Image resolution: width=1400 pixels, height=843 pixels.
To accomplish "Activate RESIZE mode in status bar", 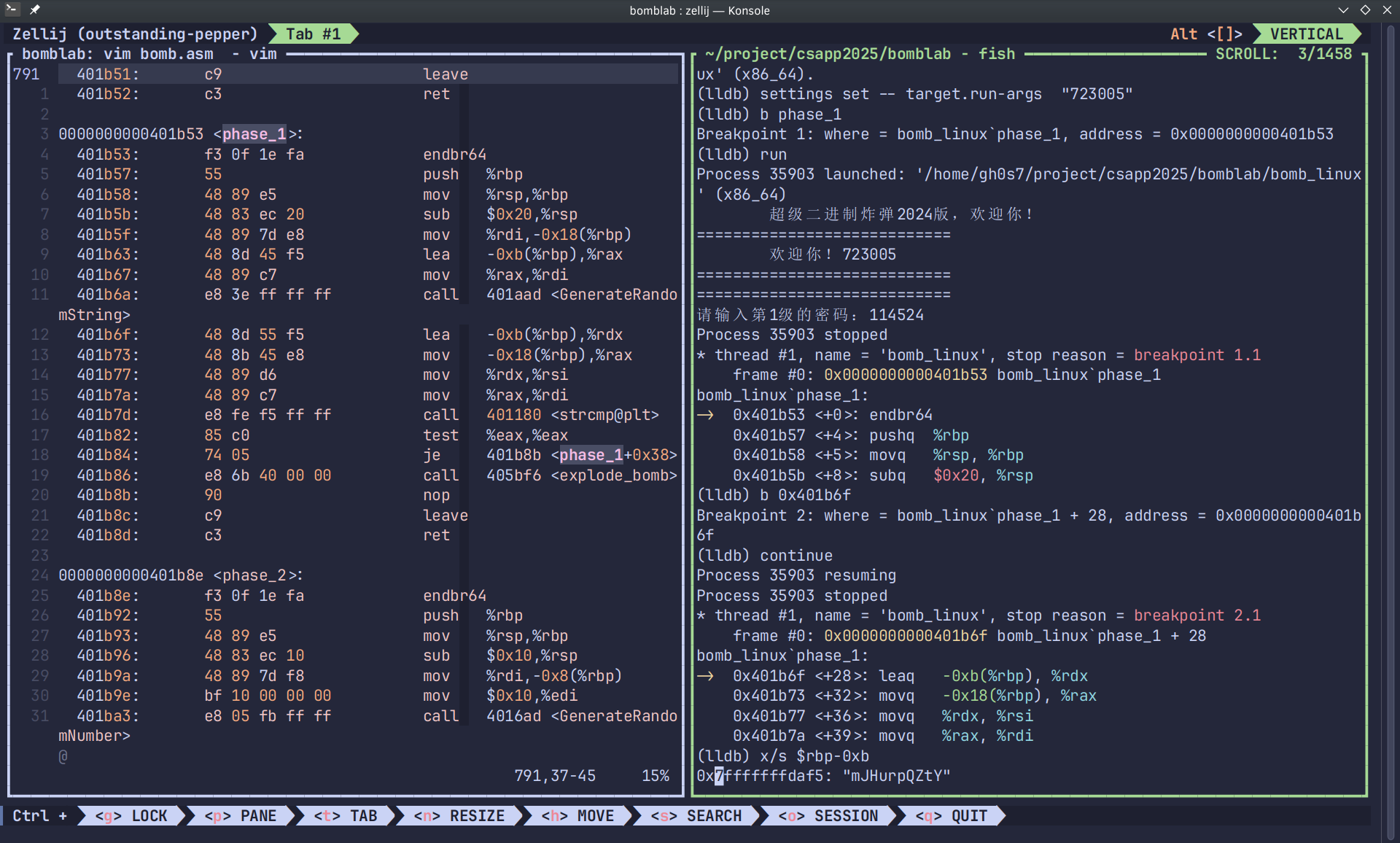I will (x=459, y=816).
